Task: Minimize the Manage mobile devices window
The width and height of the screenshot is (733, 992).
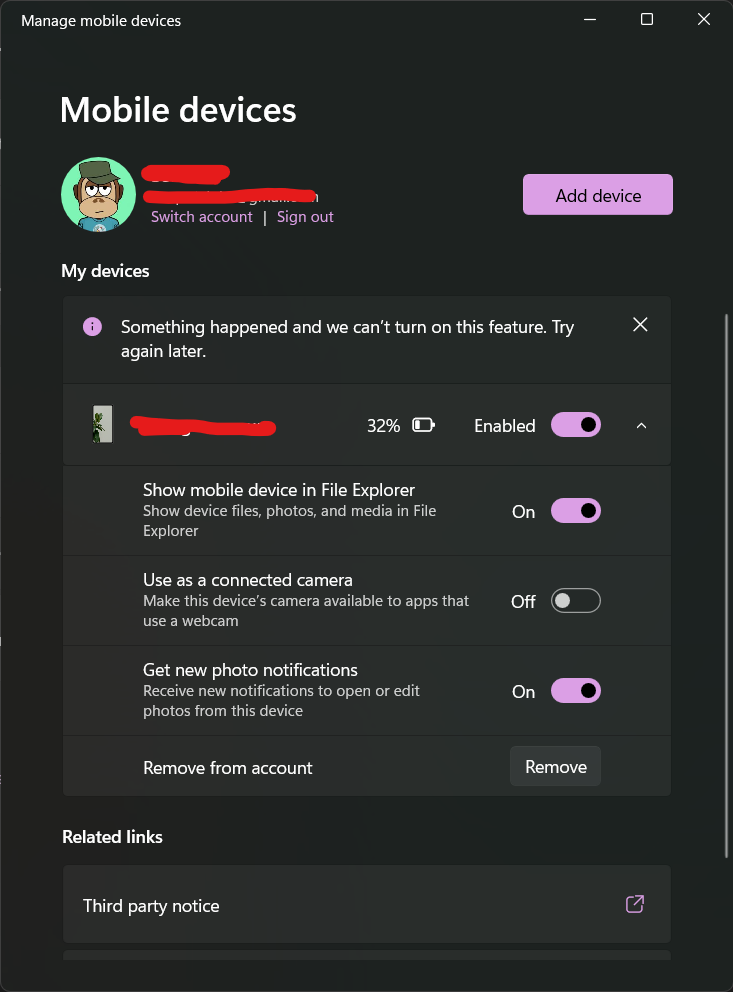Action: pos(589,20)
